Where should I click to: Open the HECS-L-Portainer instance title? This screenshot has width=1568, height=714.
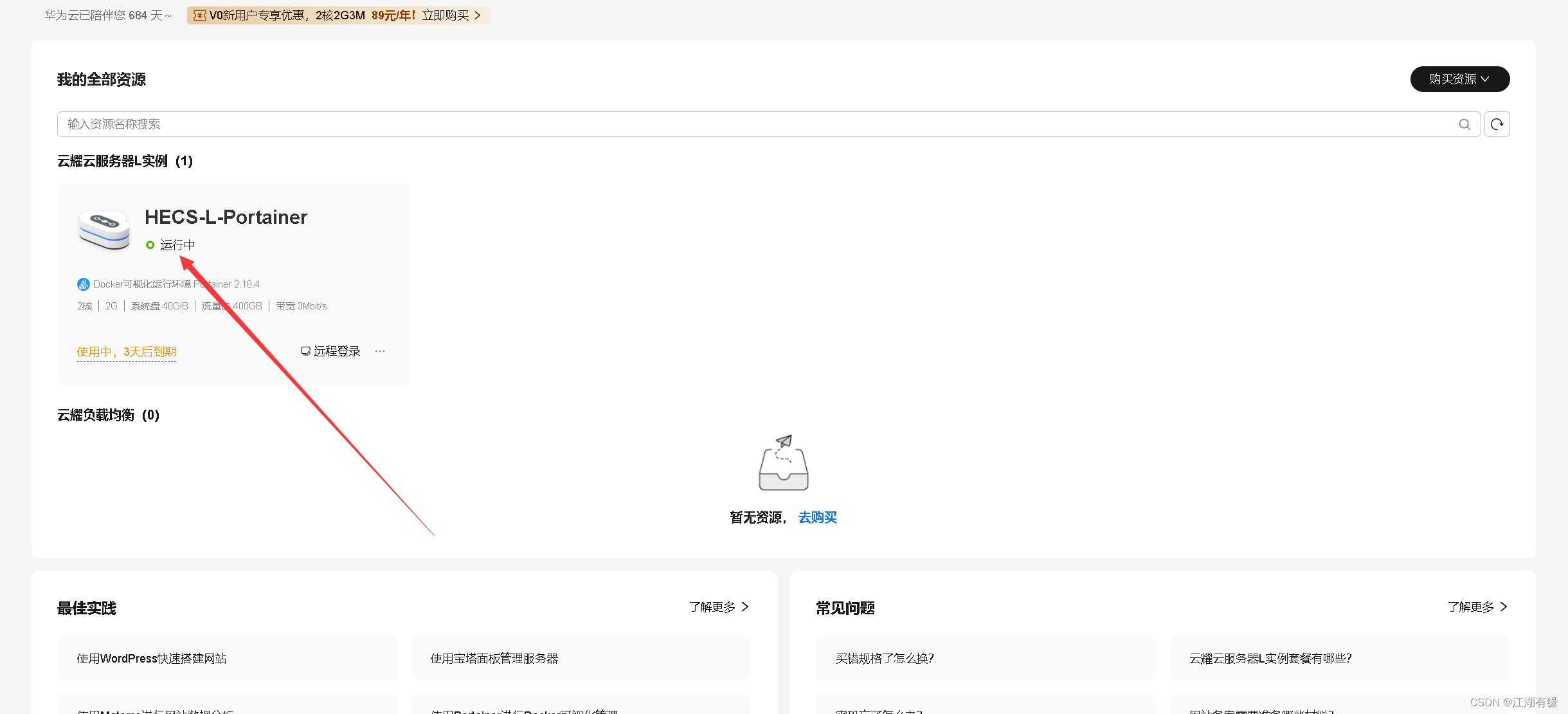(x=226, y=217)
